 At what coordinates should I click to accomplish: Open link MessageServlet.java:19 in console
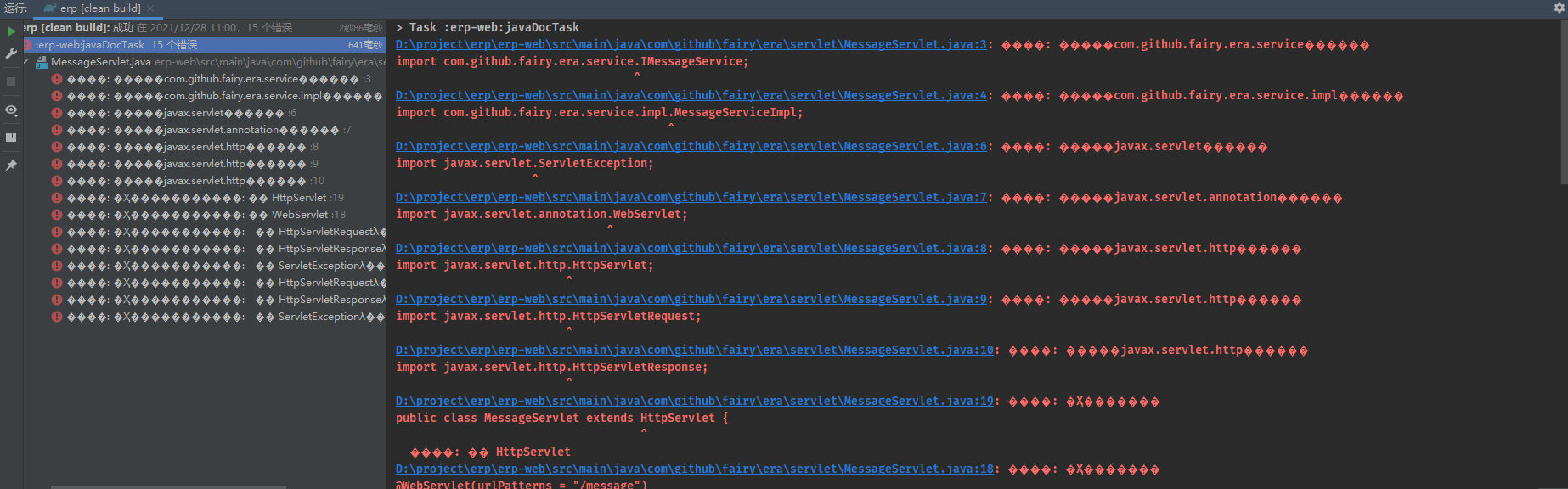[695, 402]
